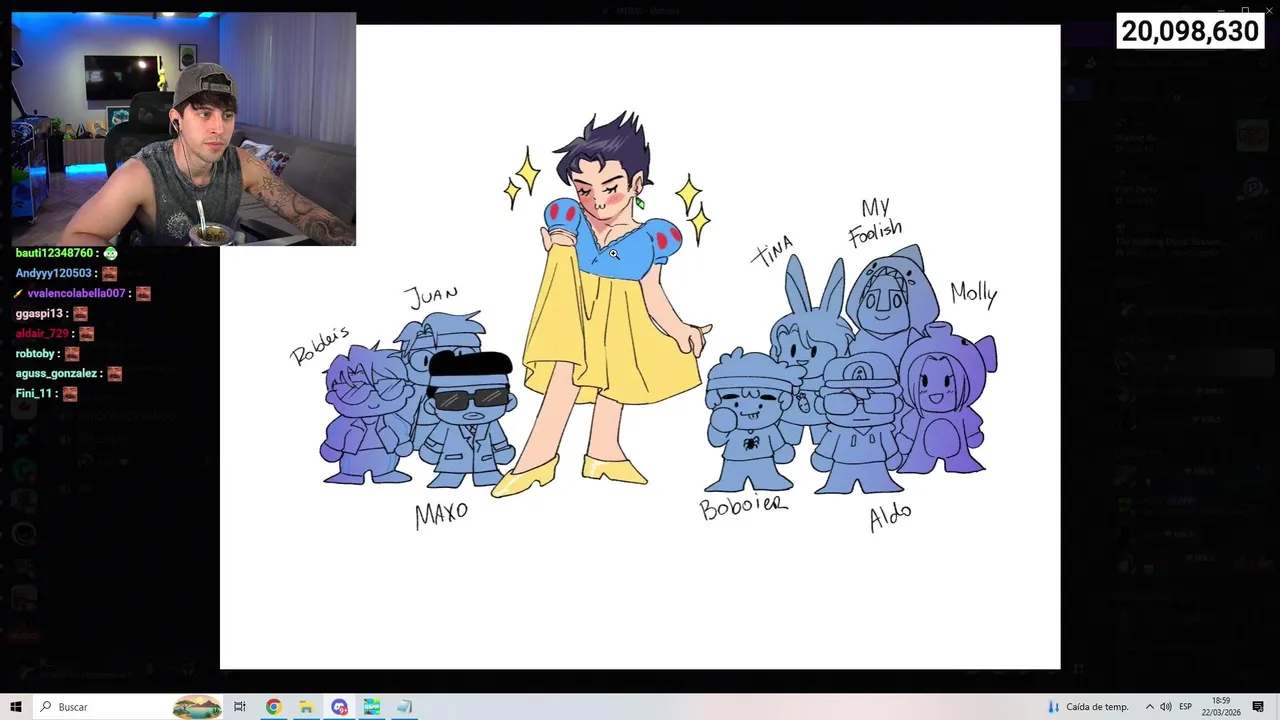Image resolution: width=1280 pixels, height=720 pixels.
Task: Open Task View from the taskbar
Action: point(240,707)
